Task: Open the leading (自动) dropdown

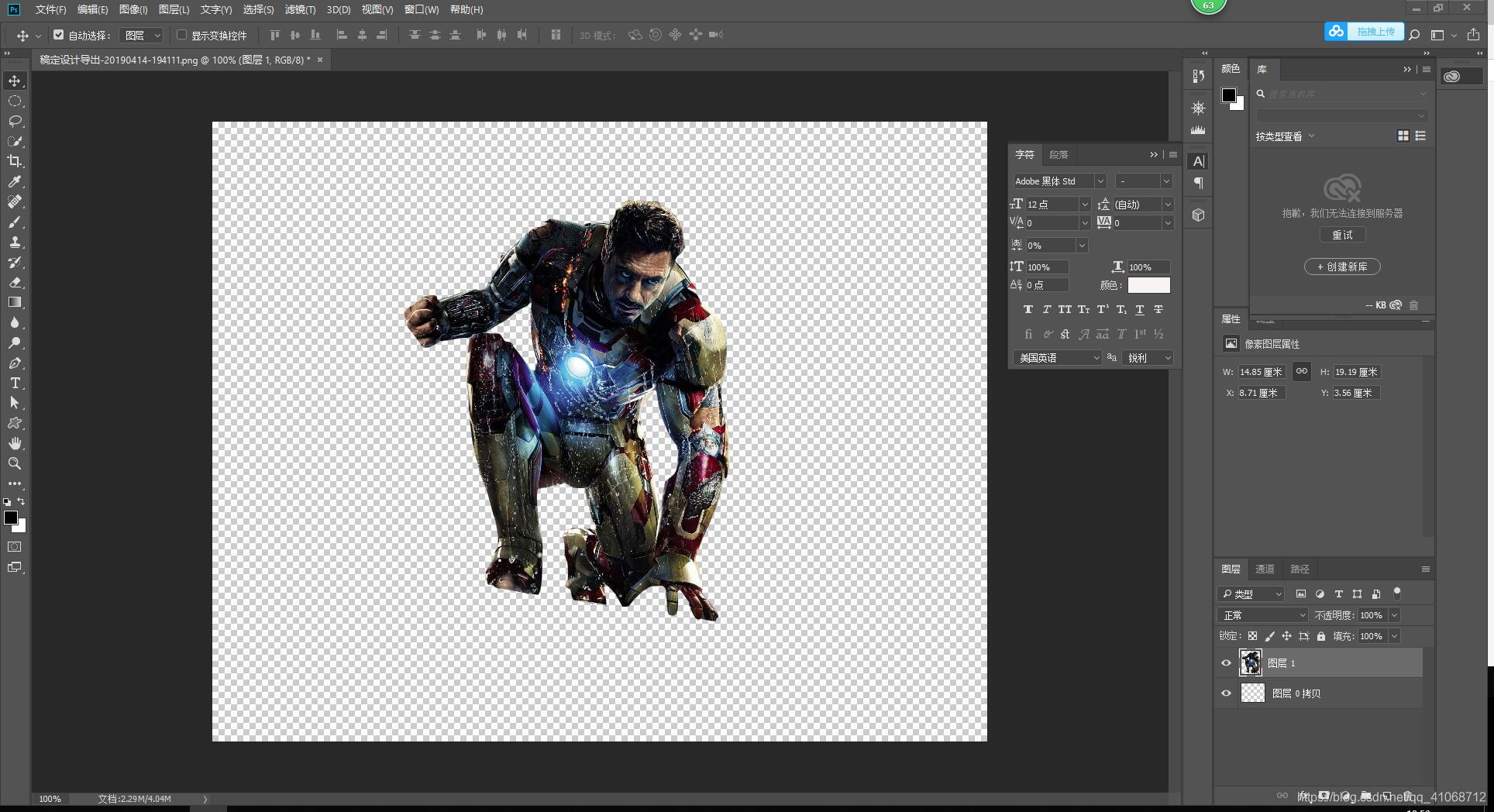Action: point(1168,205)
